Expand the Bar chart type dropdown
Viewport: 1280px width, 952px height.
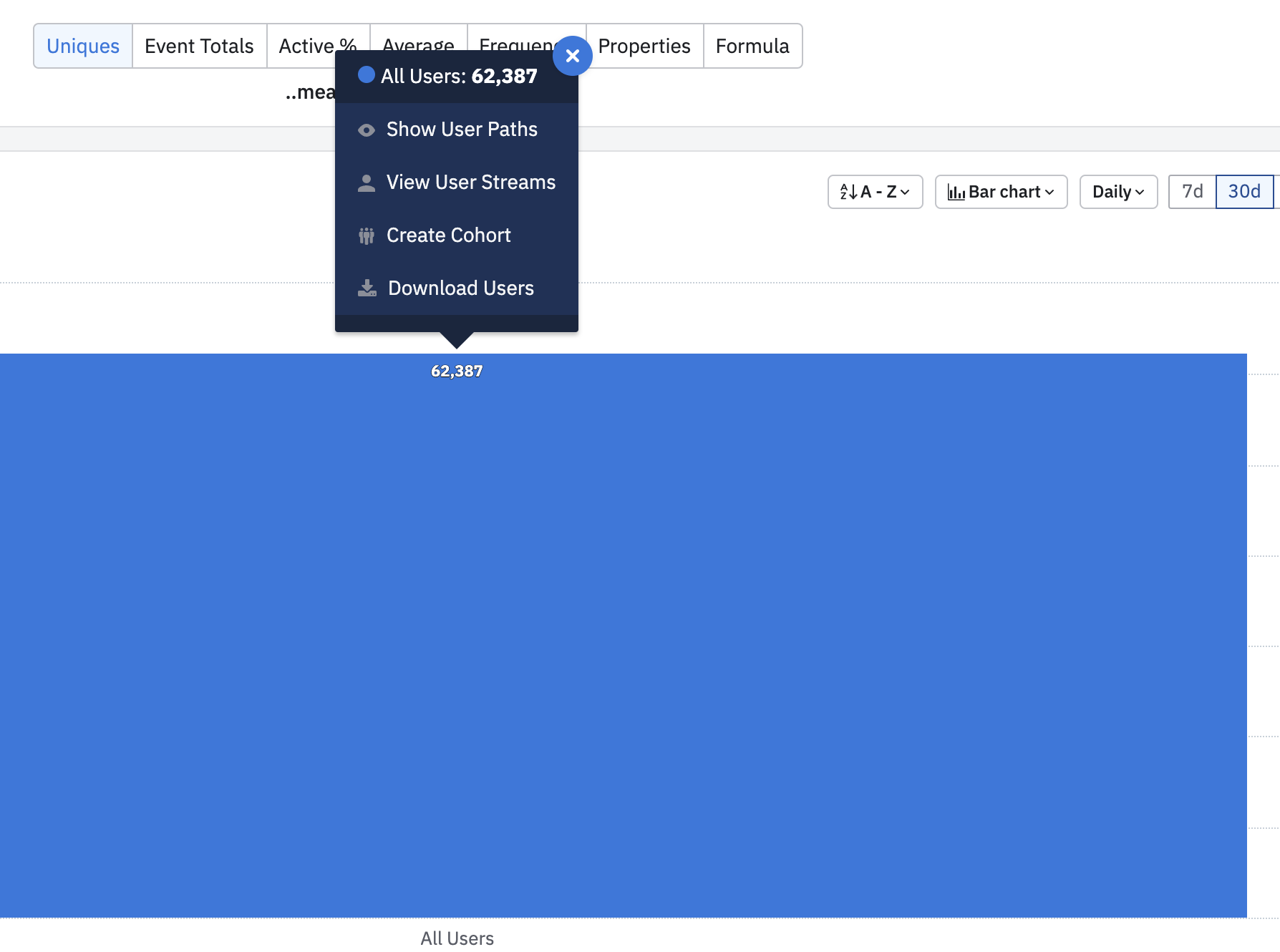pos(1001,192)
